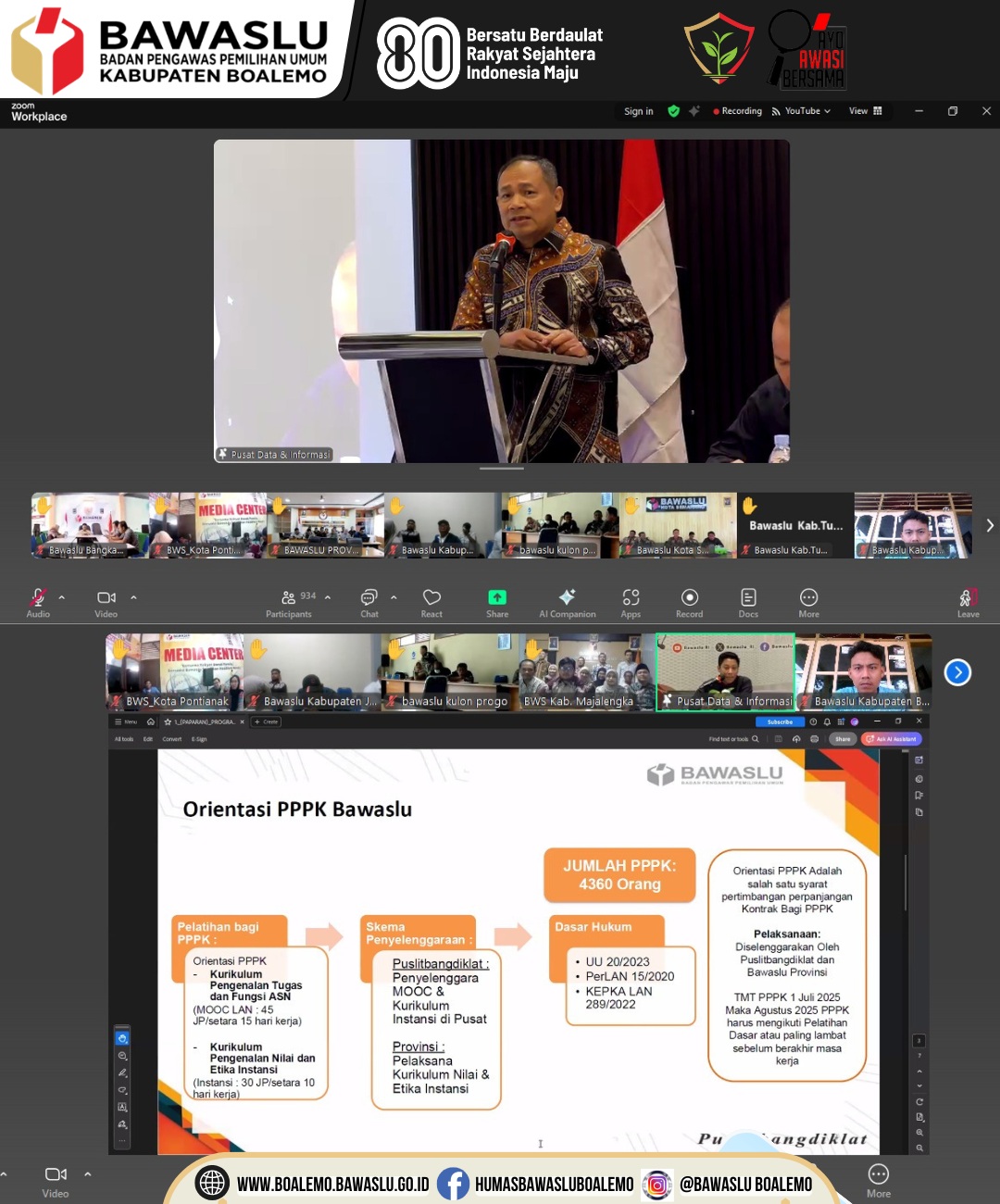Click the Share button in Acrobat
The width and height of the screenshot is (1000, 1204).
(842, 739)
